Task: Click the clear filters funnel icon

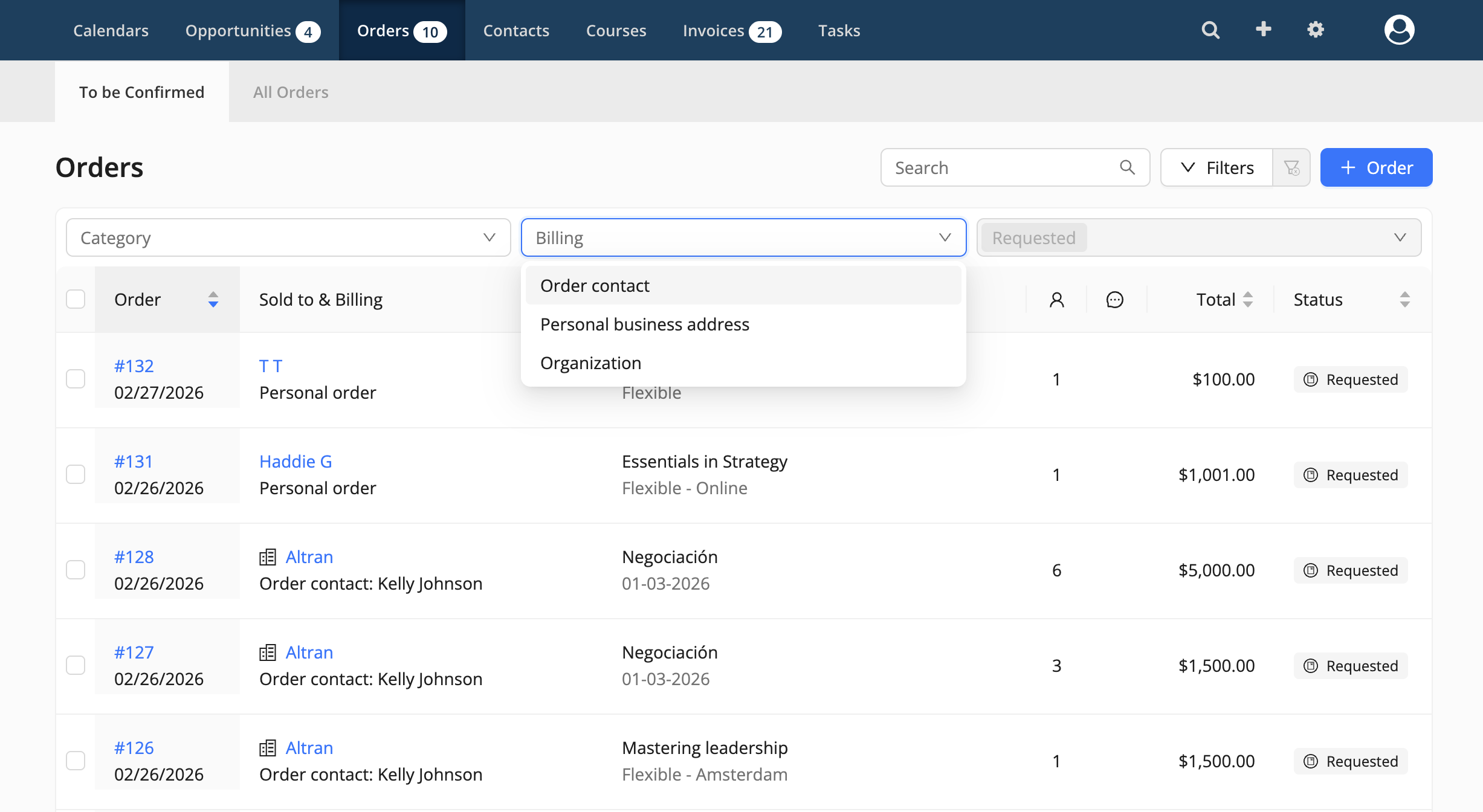Action: [1291, 167]
